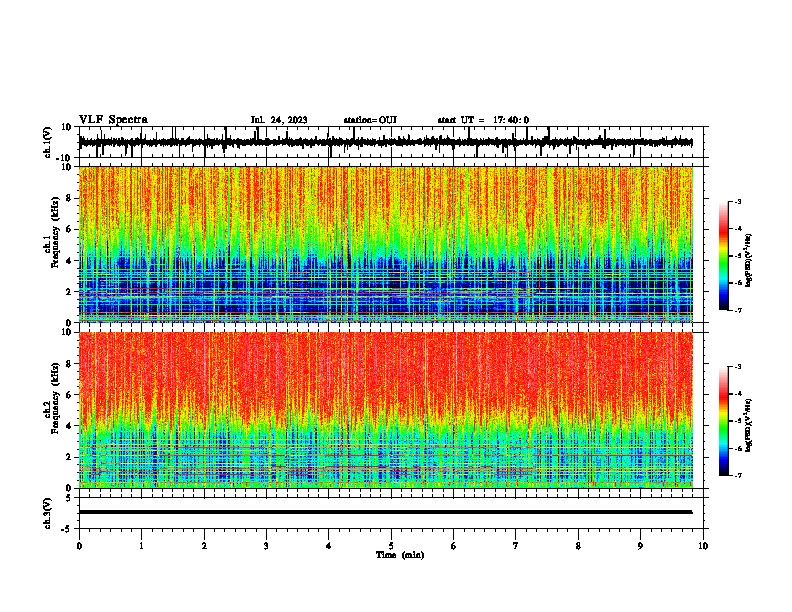Viewport: 792px width, 612px height.
Task: Click the "-7" label on ch.1 colorbar
Action: point(738,310)
